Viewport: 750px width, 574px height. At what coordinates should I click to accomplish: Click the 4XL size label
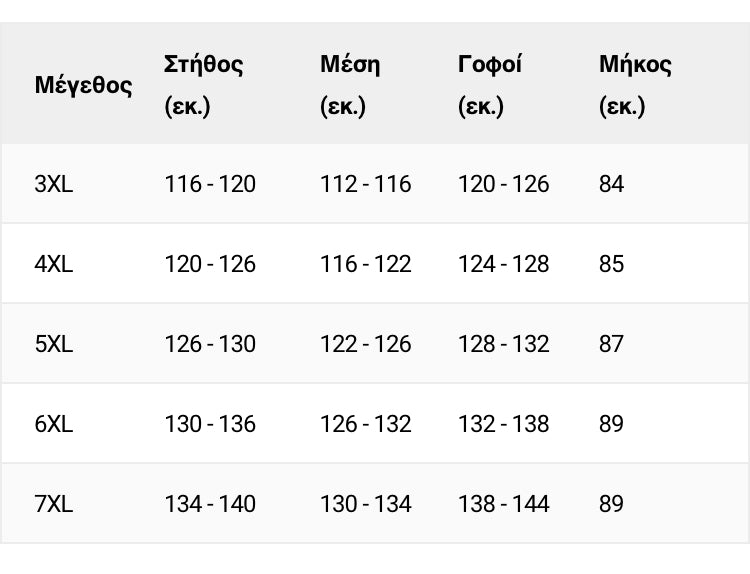pos(54,264)
